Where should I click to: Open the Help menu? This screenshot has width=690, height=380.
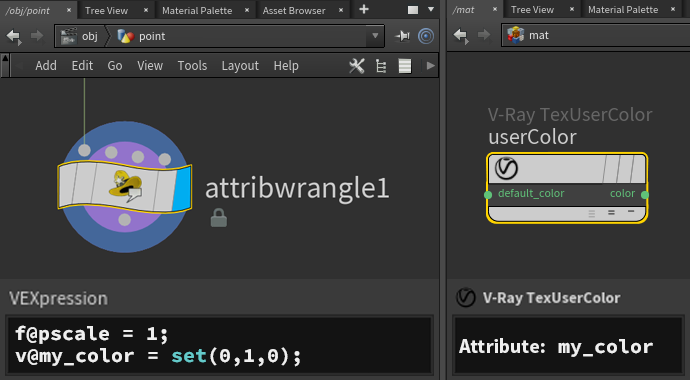point(286,66)
